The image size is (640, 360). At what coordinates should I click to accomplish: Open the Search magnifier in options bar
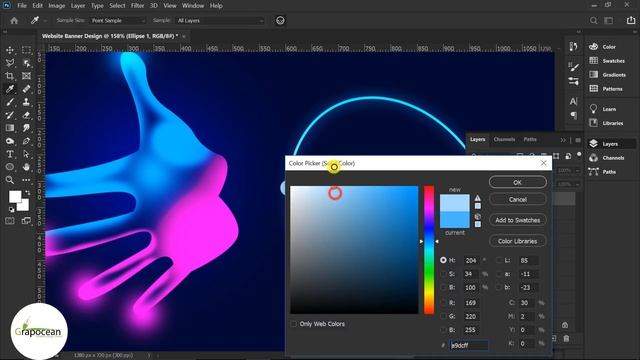pos(593,20)
